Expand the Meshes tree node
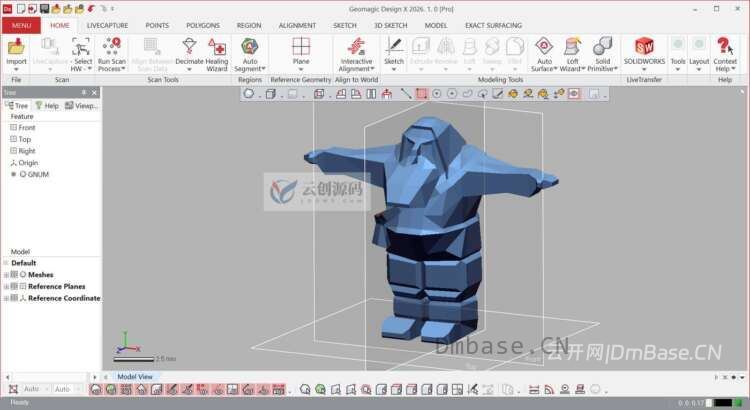750x410 pixels. pos(6,275)
